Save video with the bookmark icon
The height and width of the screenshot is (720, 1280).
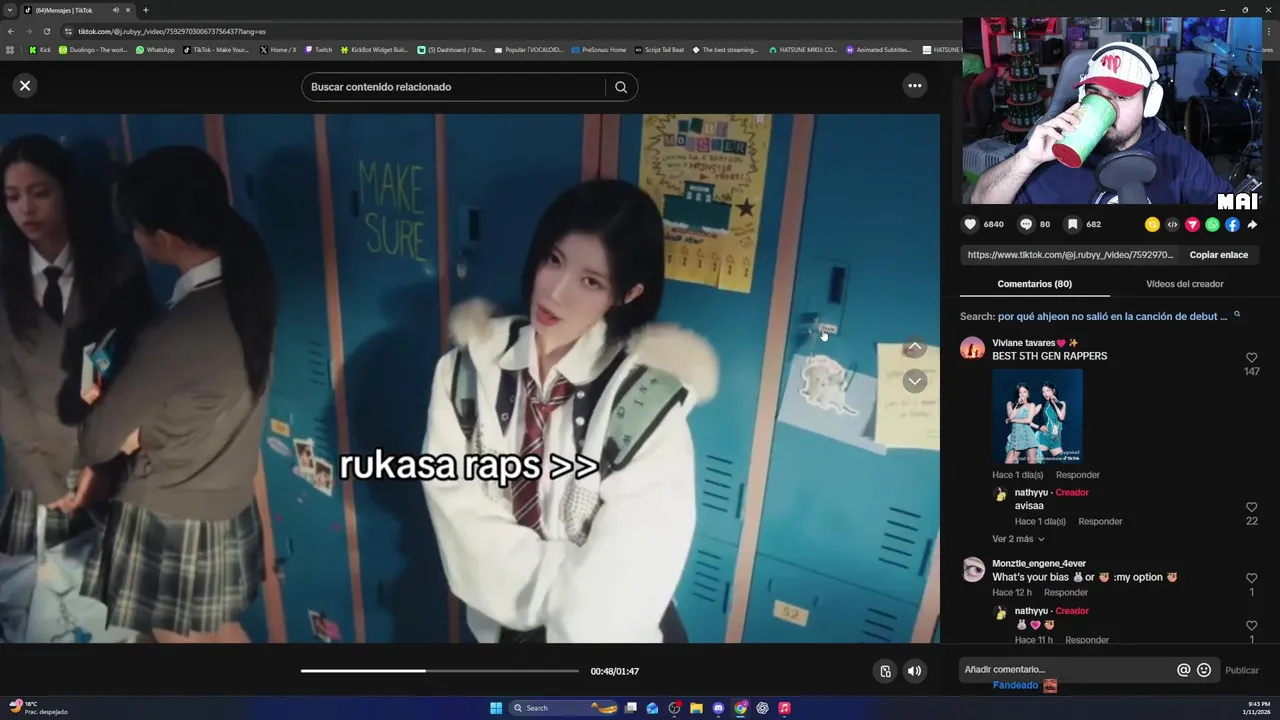point(1072,225)
